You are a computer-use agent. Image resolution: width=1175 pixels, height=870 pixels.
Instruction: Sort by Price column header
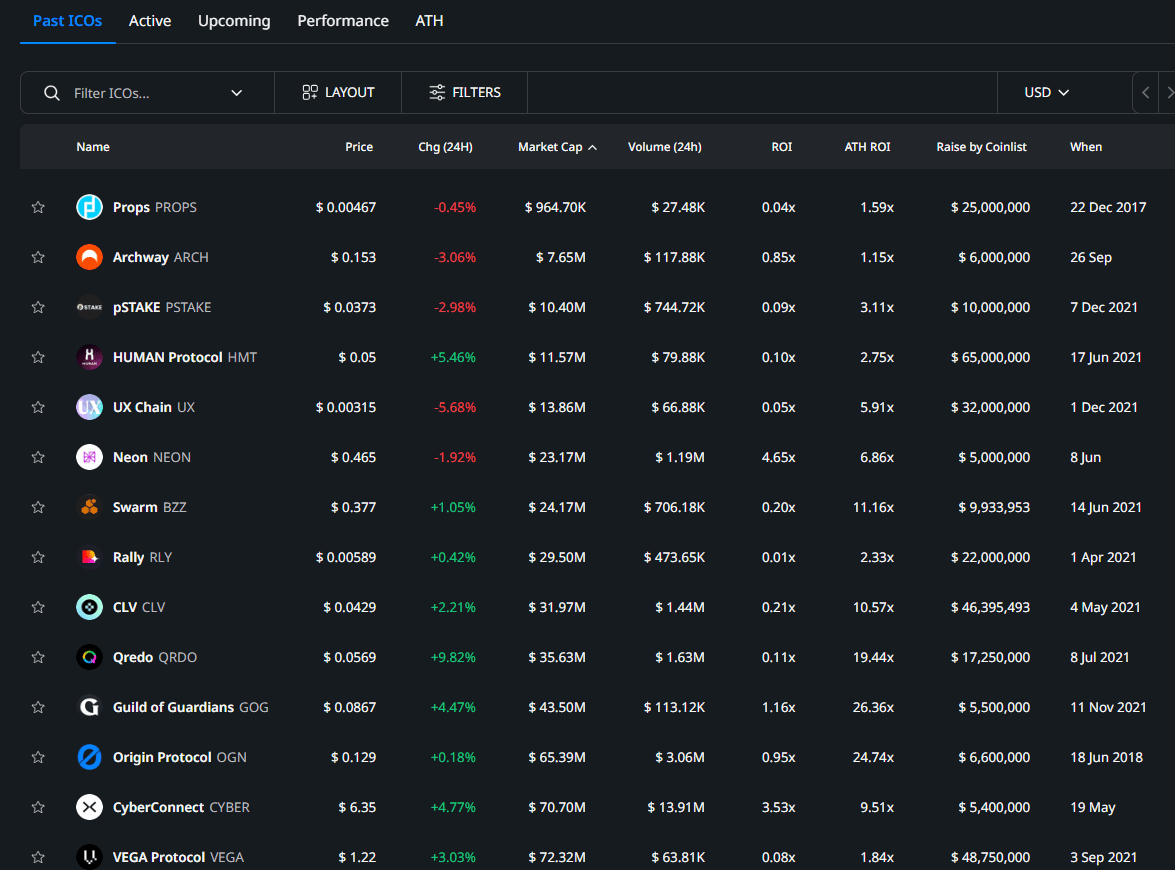click(x=359, y=147)
